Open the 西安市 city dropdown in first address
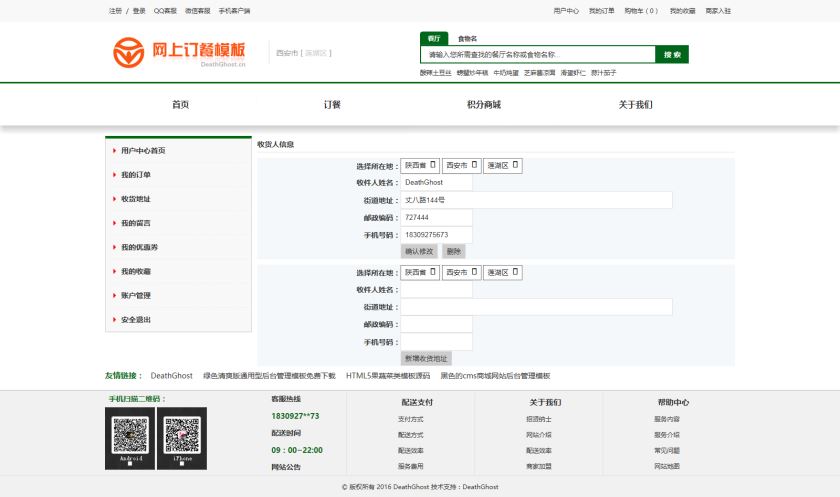This screenshot has height=497, width=840. 461,165
